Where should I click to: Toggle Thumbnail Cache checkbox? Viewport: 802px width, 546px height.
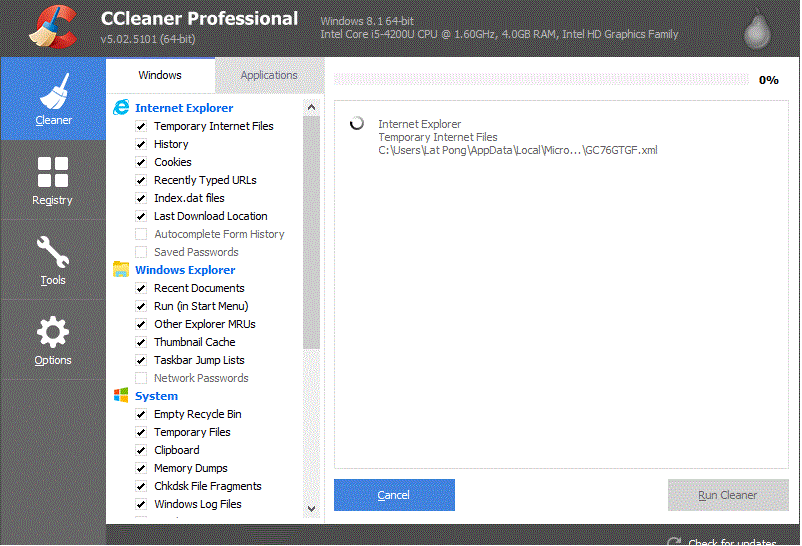click(x=141, y=342)
